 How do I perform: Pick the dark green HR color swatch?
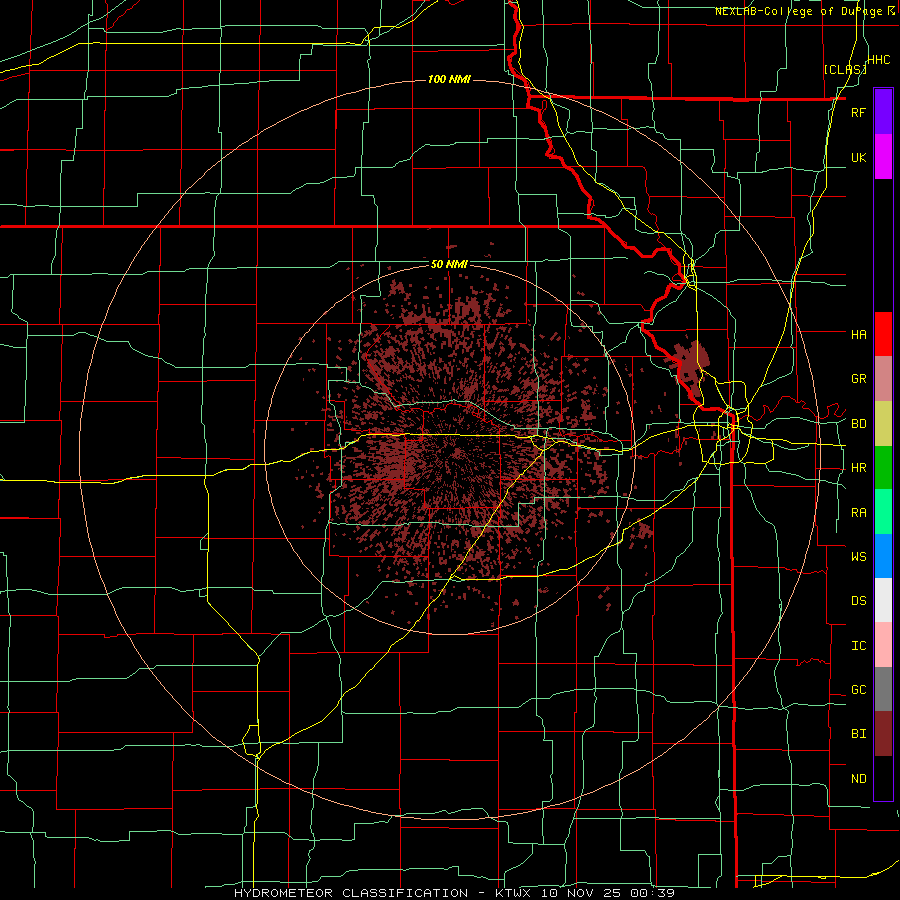pos(883,468)
